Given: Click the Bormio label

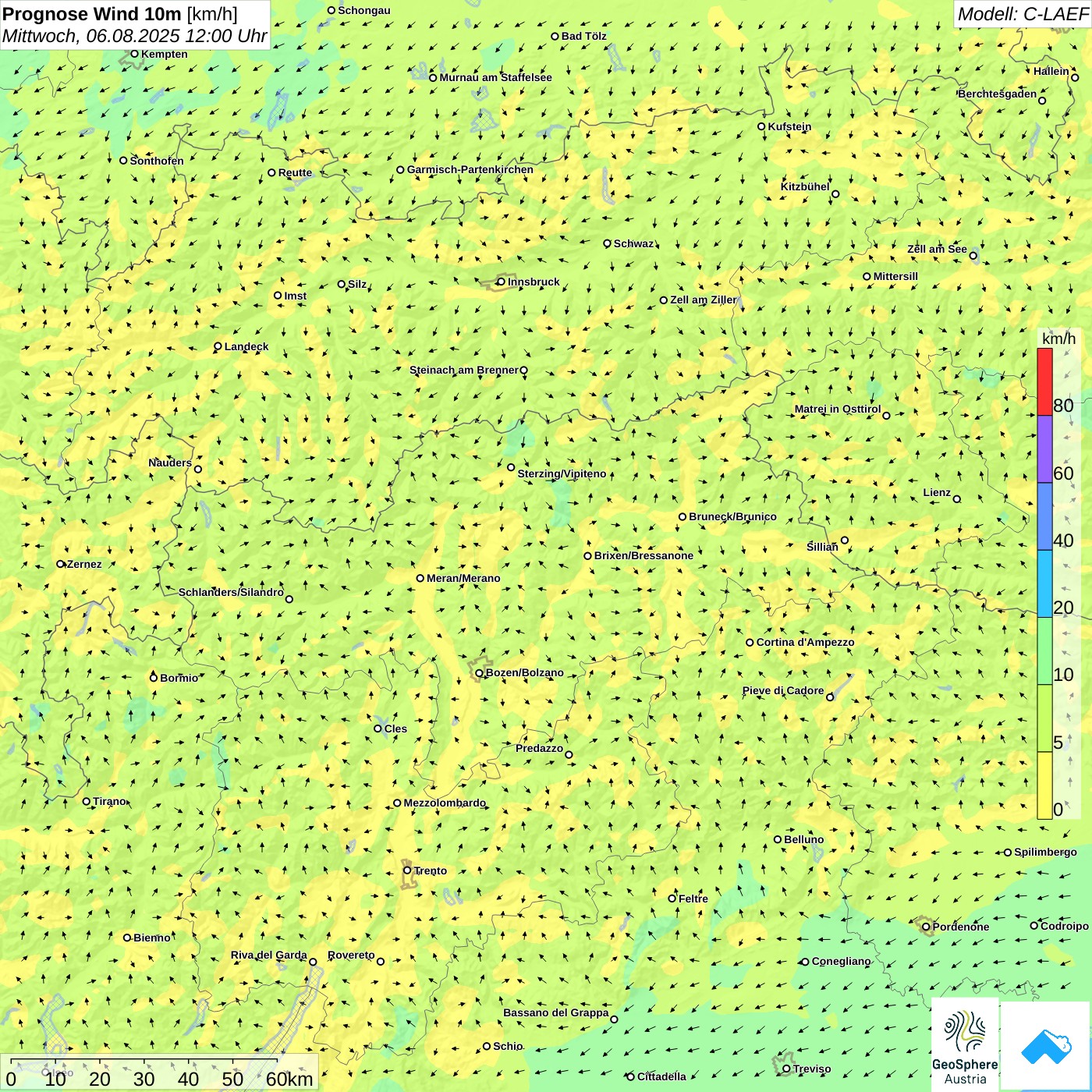Looking at the screenshot, I should pos(179,678).
